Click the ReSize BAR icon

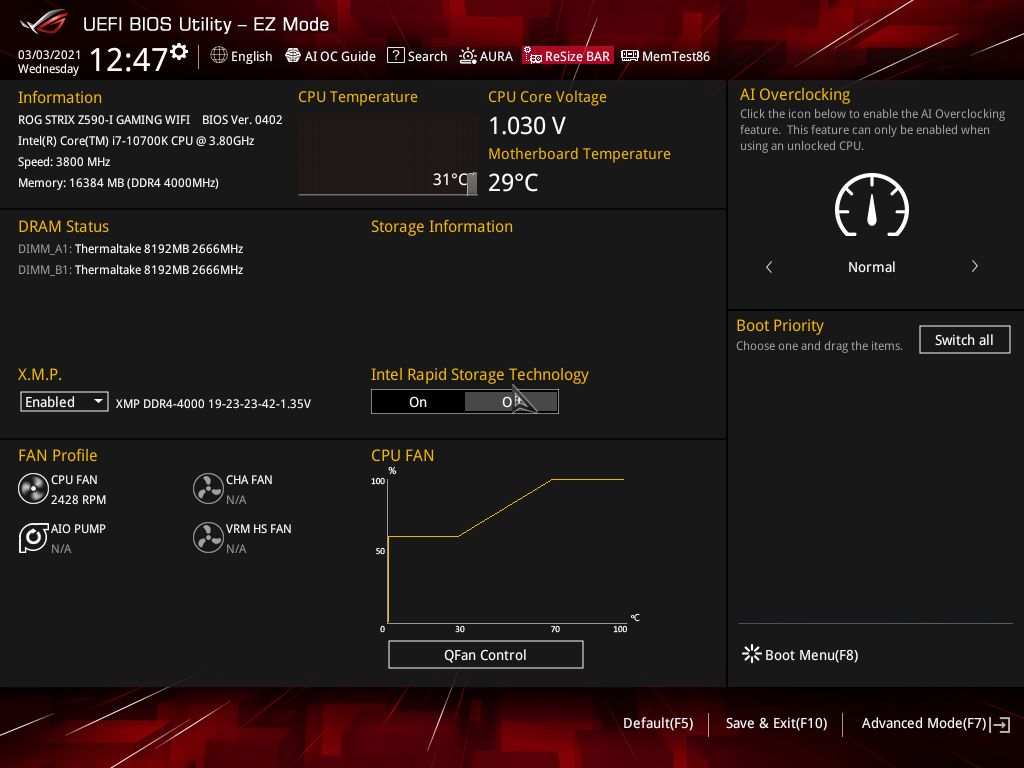[x=533, y=56]
